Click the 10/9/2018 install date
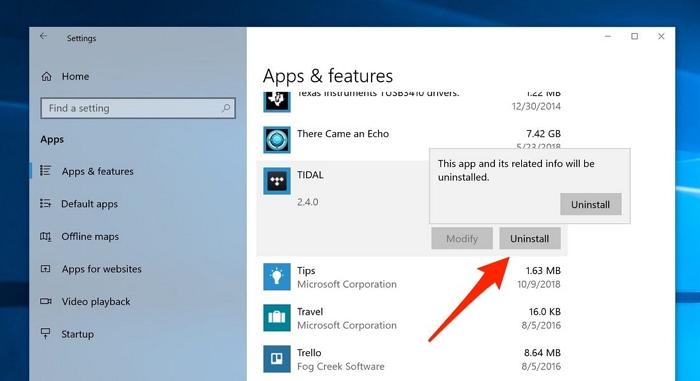The height and width of the screenshot is (381, 700). (539, 285)
